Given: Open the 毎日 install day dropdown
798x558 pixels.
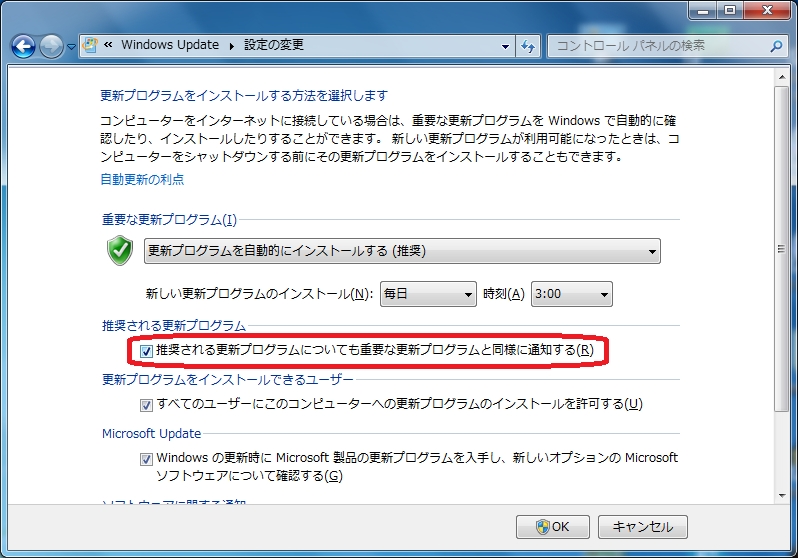Looking at the screenshot, I should (428, 294).
